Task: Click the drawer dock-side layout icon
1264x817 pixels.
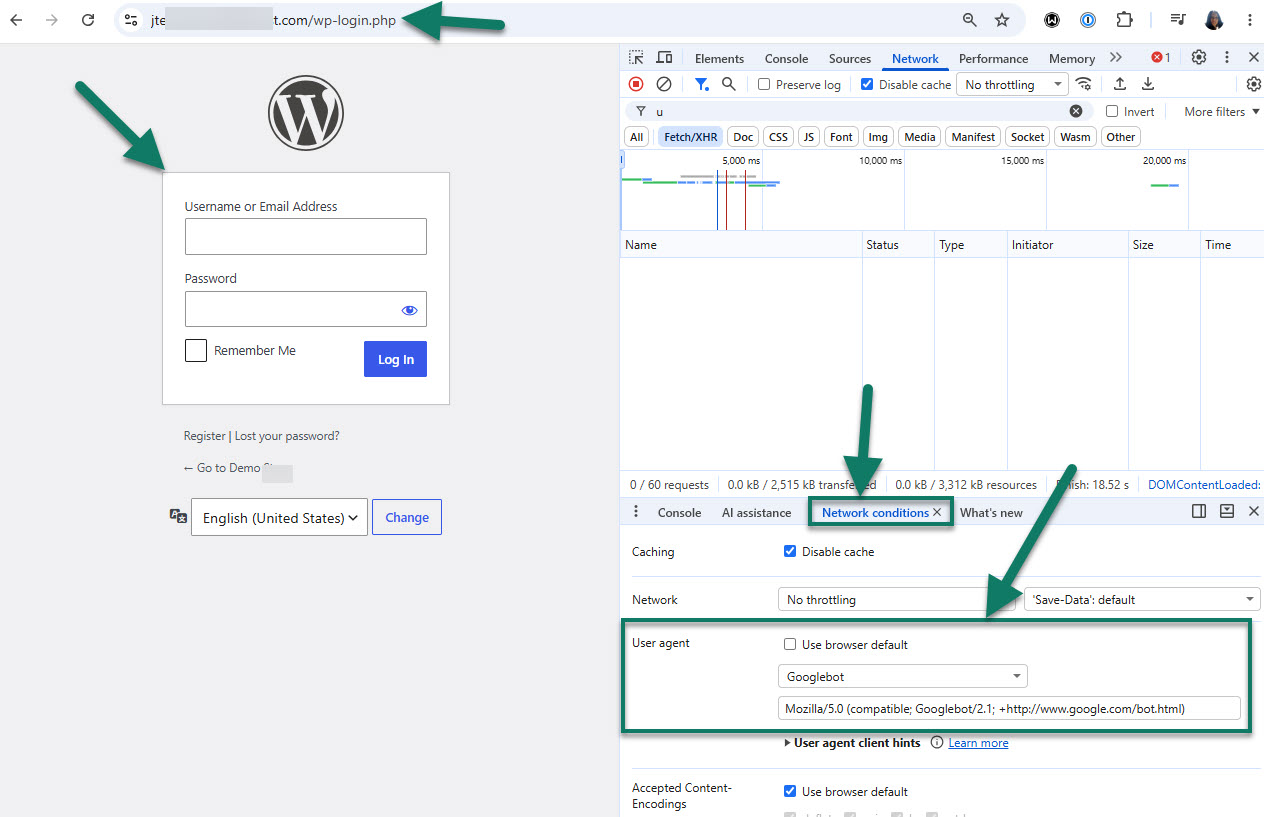Action: 1199,511
